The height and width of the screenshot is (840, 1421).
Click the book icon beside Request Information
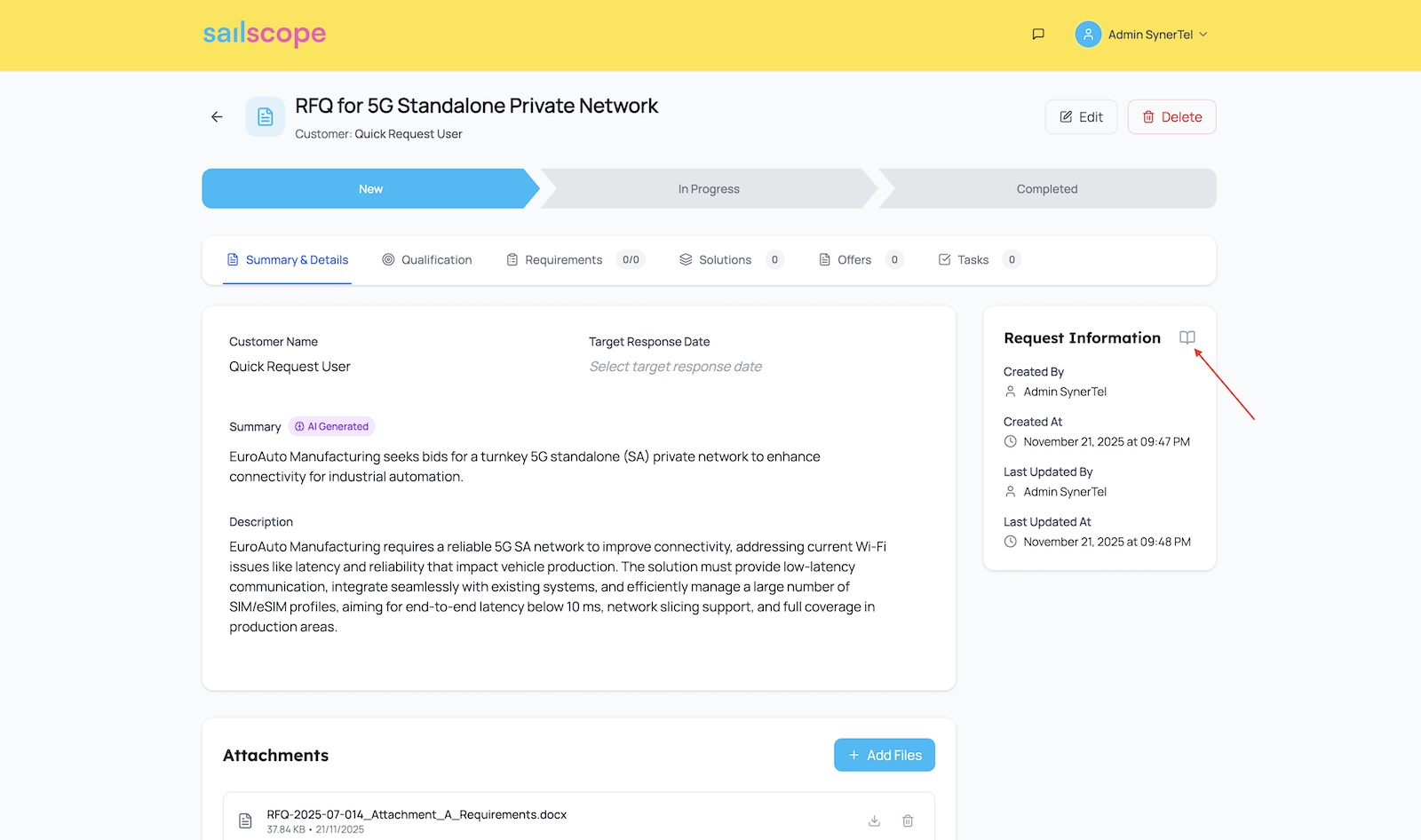pos(1187,337)
